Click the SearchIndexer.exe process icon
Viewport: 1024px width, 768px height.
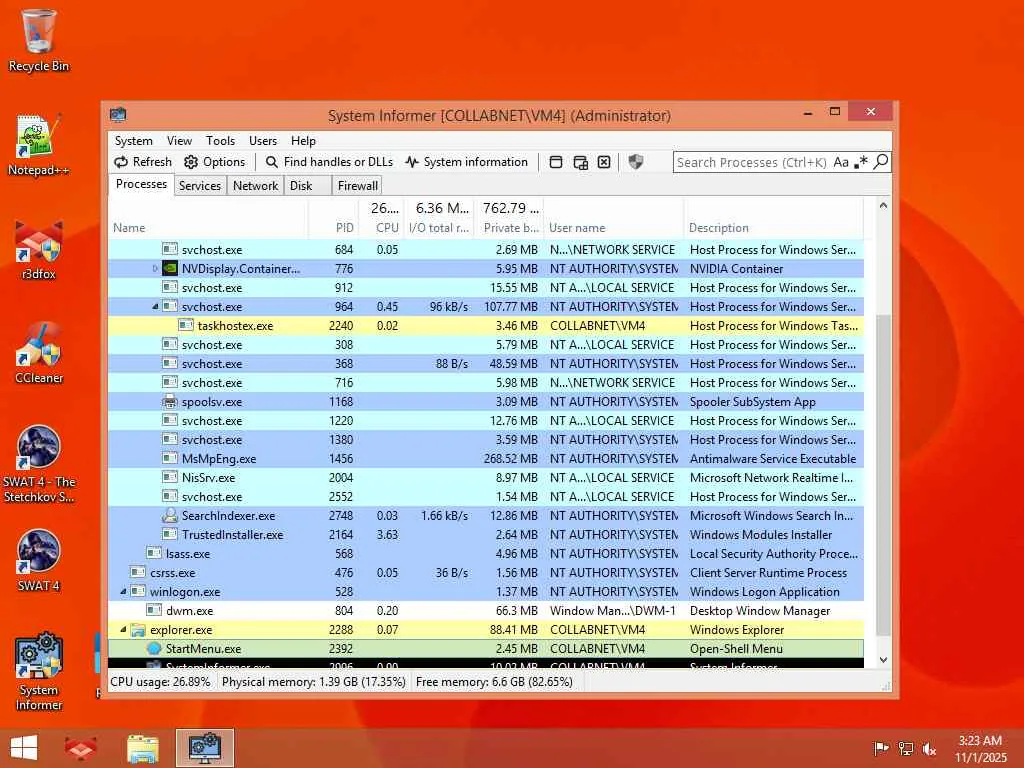tap(169, 515)
